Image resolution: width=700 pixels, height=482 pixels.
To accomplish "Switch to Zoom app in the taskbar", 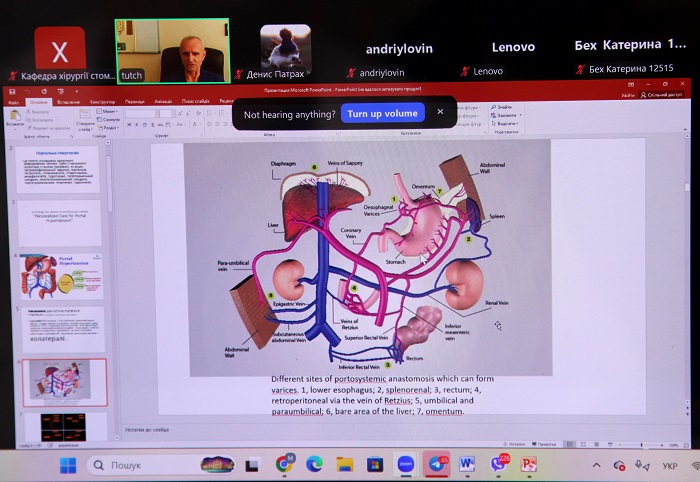I will (406, 464).
